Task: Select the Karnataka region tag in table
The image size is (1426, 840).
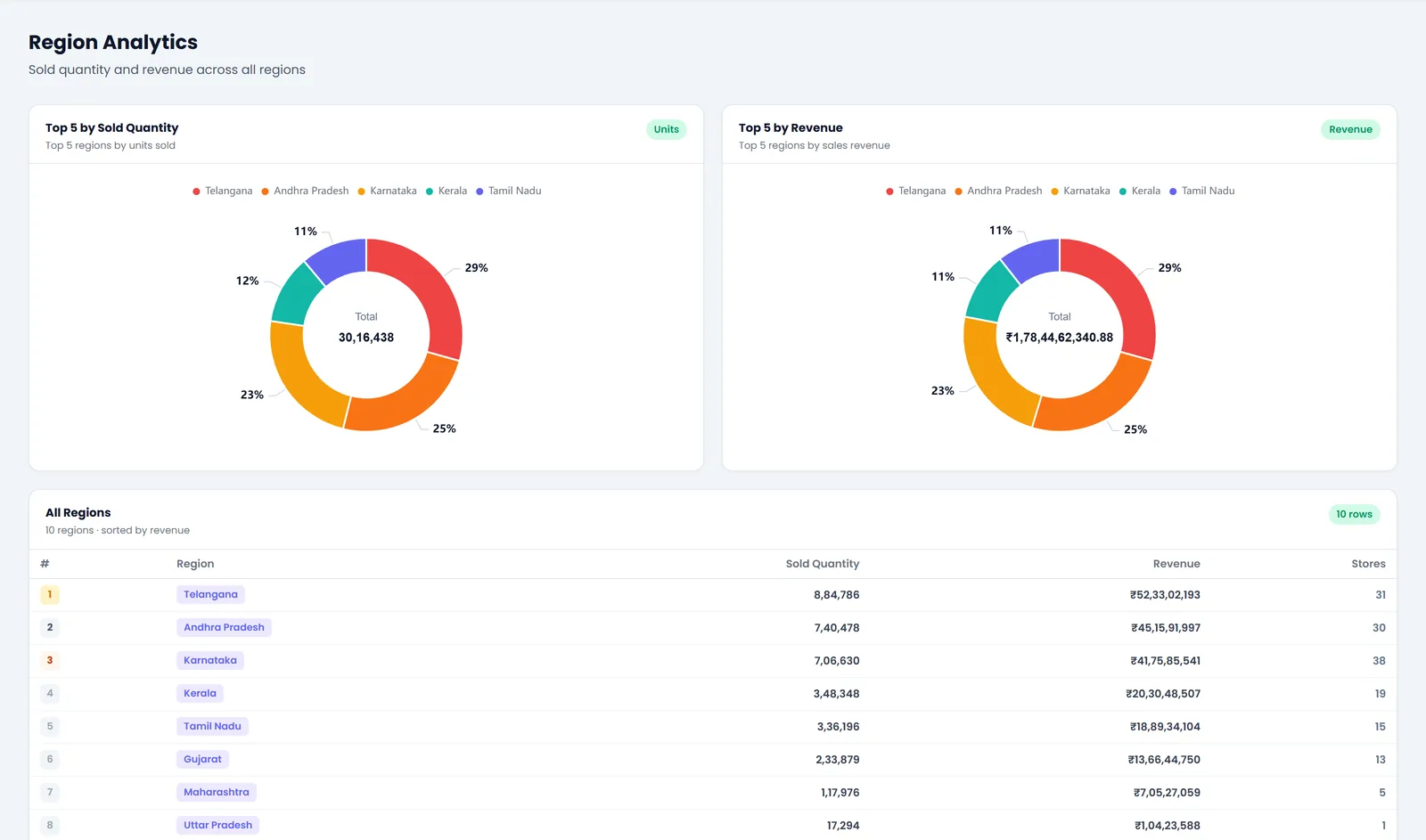Action: pyautogui.click(x=210, y=660)
